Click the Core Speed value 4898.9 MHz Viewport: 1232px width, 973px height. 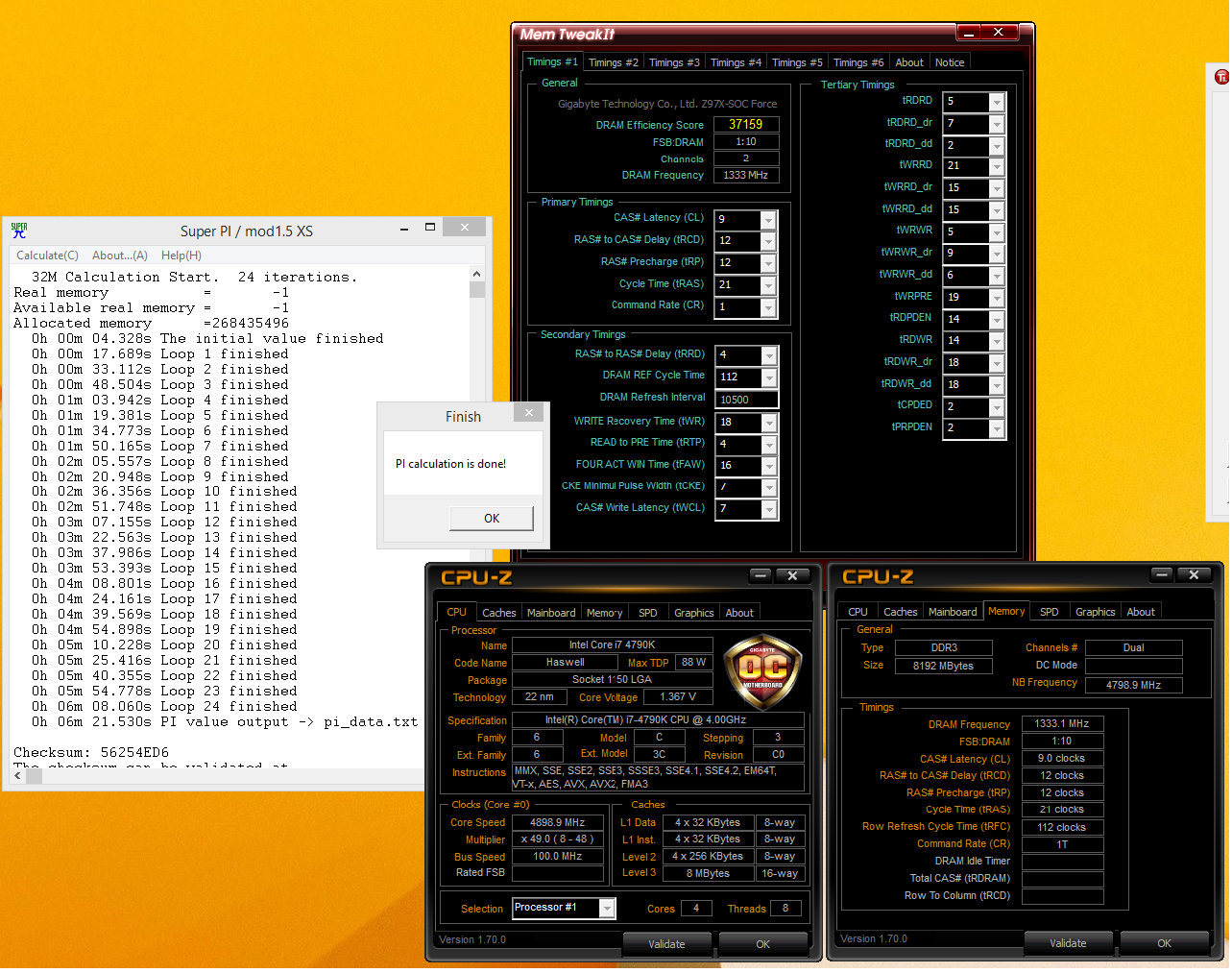(558, 823)
